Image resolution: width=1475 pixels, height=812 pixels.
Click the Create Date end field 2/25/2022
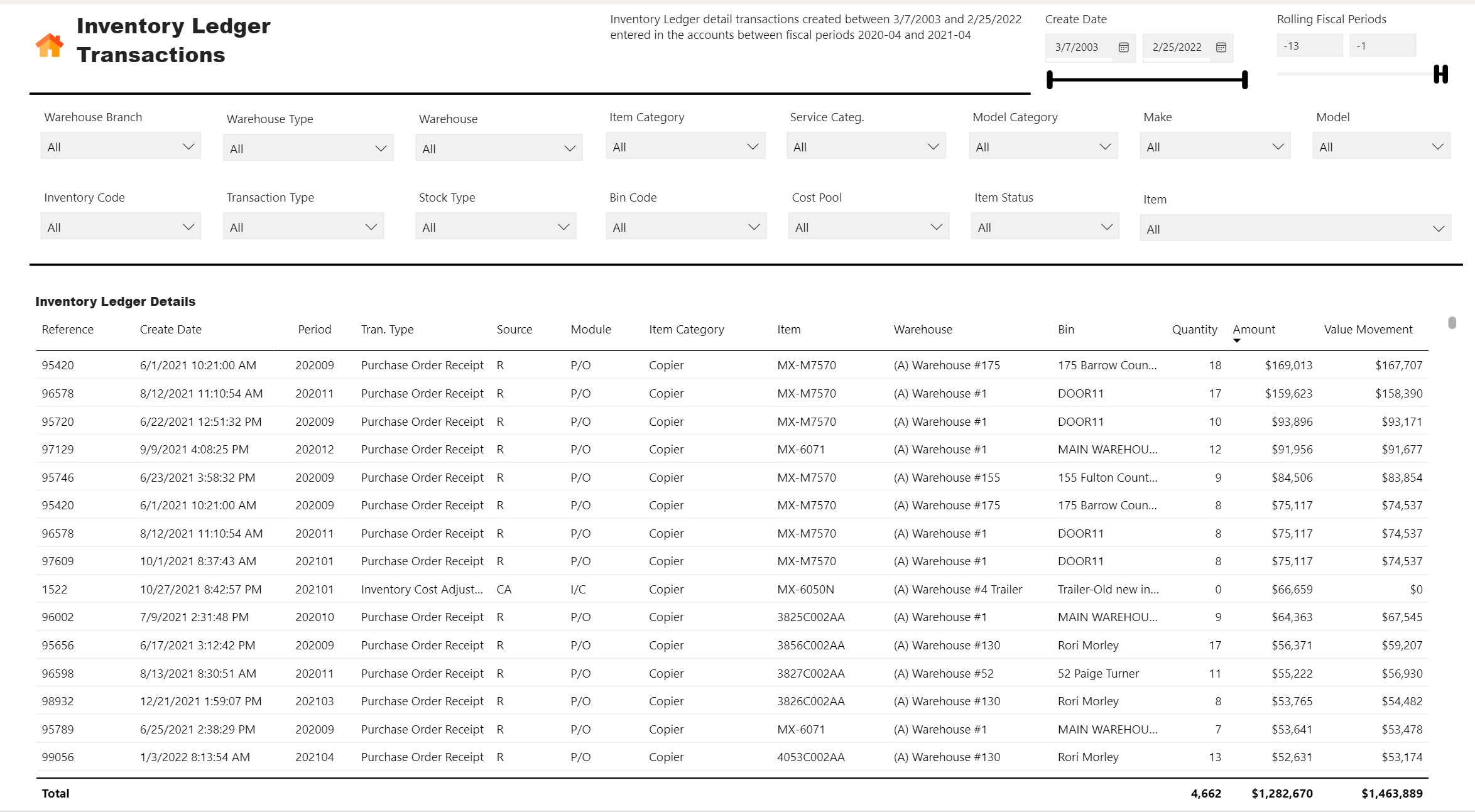tap(1177, 47)
